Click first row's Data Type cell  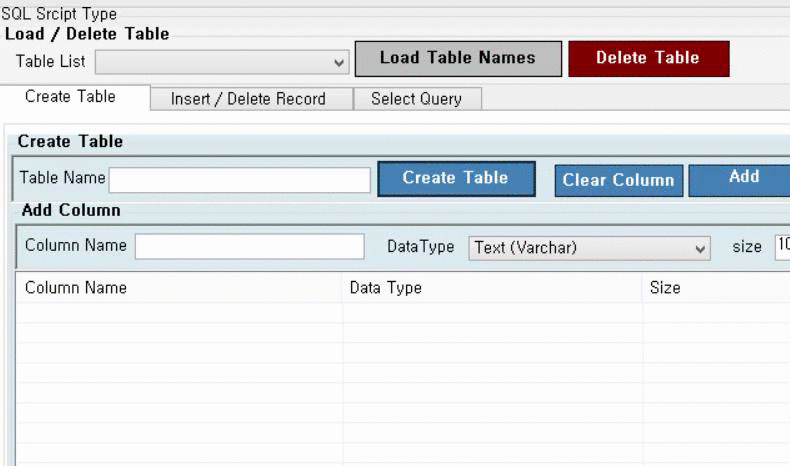pyautogui.click(x=492, y=313)
